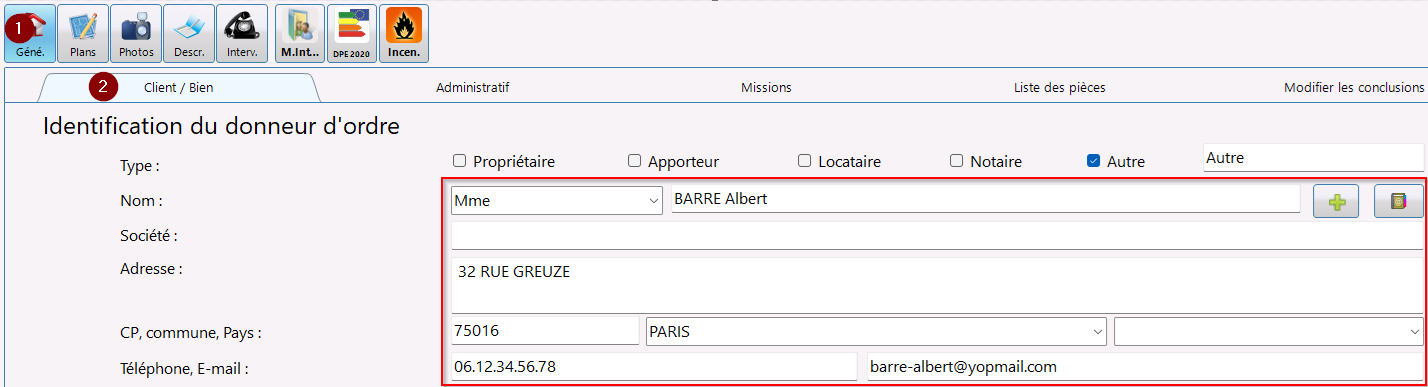Open the Plans toolbar icon
The width and height of the screenshot is (1428, 387).
[x=83, y=33]
